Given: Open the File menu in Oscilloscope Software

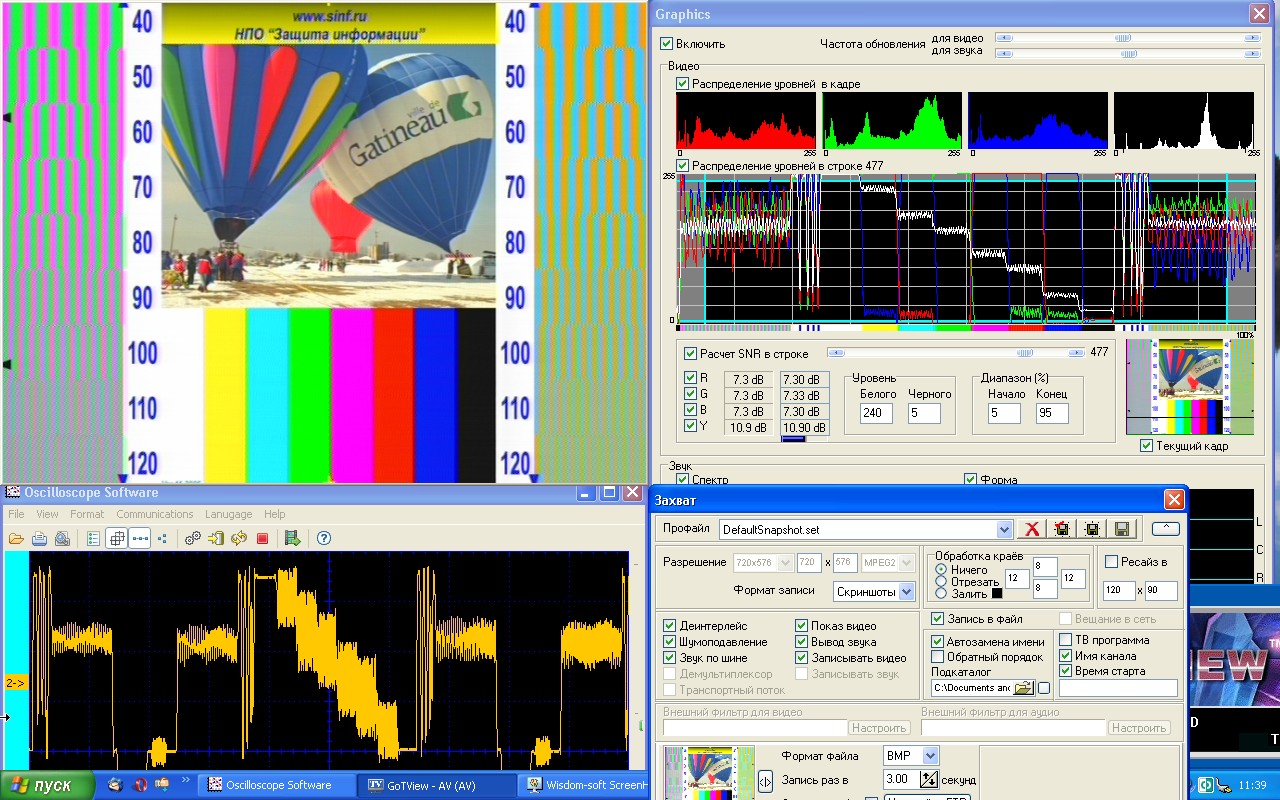Looking at the screenshot, I should (16, 514).
